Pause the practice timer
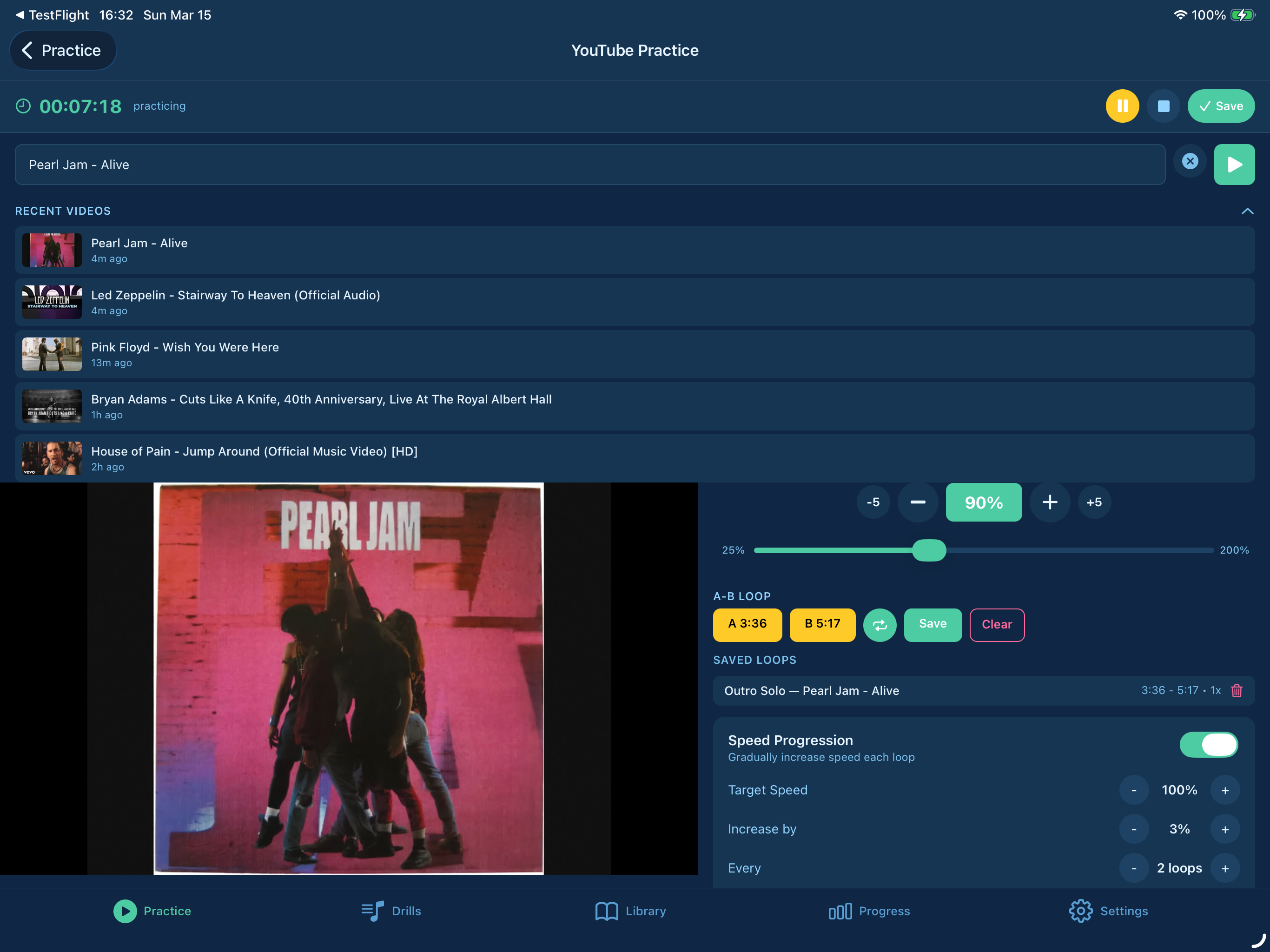Image resolution: width=1270 pixels, height=952 pixels. tap(1122, 106)
